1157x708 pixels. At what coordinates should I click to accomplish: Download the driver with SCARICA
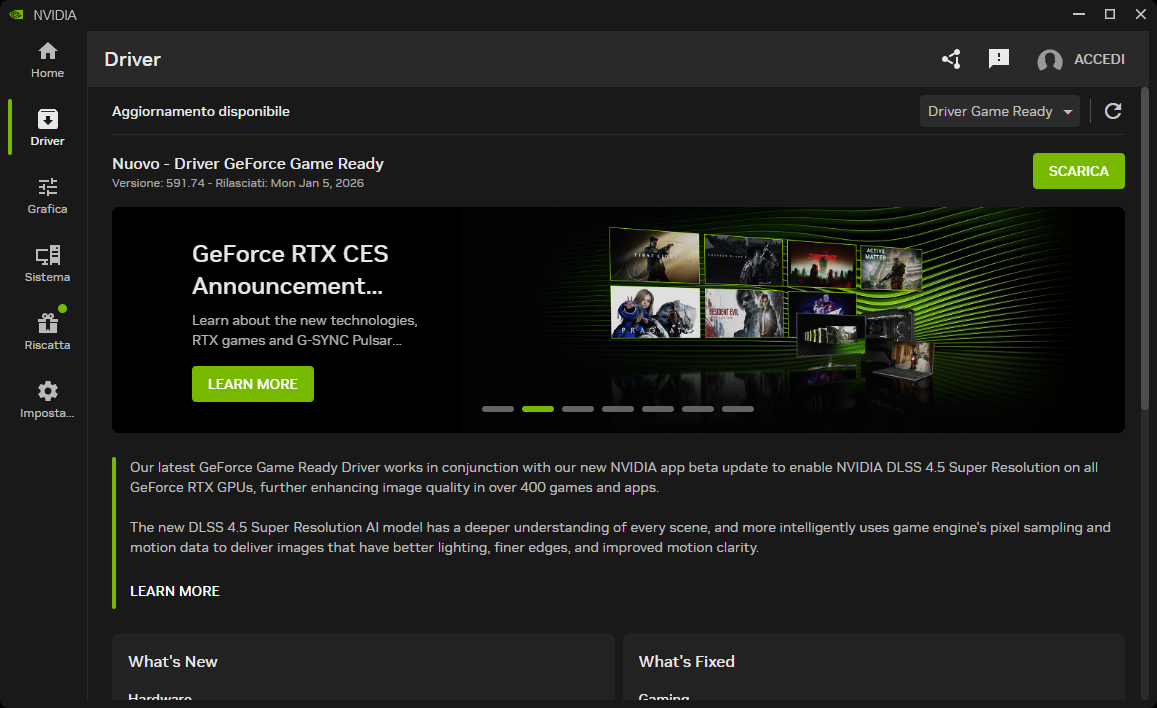point(1078,171)
